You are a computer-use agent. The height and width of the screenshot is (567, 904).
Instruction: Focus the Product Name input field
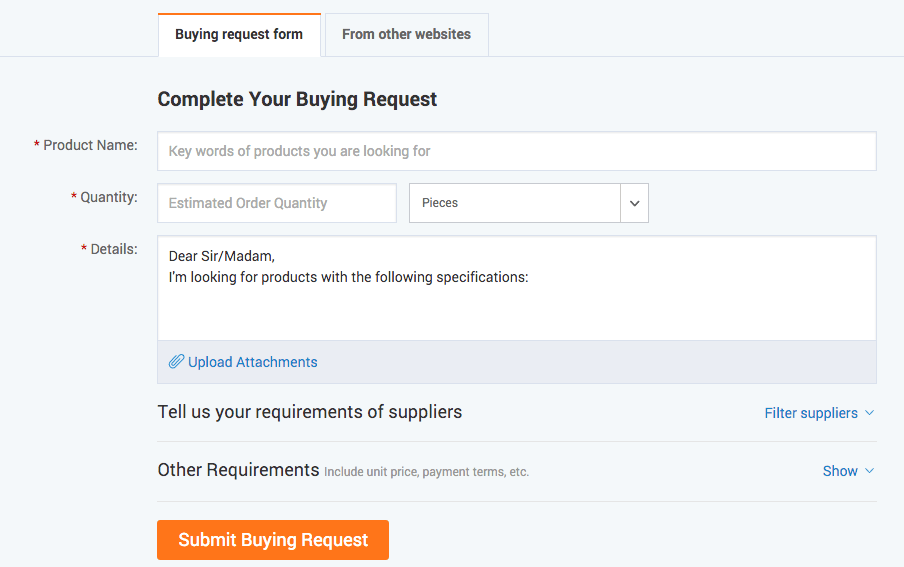[x=517, y=151]
